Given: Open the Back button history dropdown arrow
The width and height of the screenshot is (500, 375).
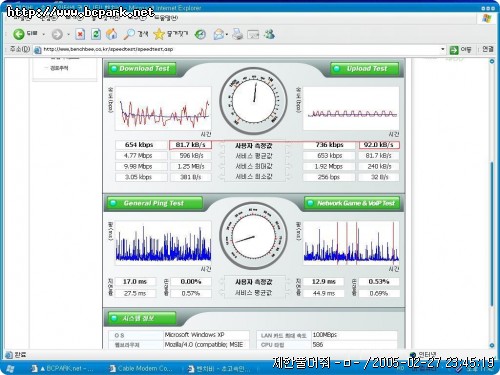Looking at the screenshot, I should pos(44,34).
